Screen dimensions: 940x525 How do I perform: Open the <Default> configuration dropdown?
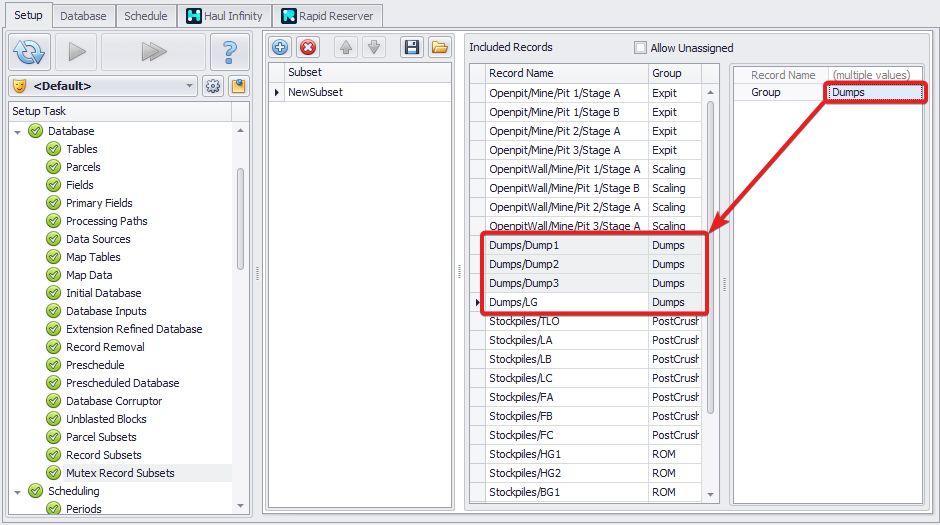(x=104, y=86)
